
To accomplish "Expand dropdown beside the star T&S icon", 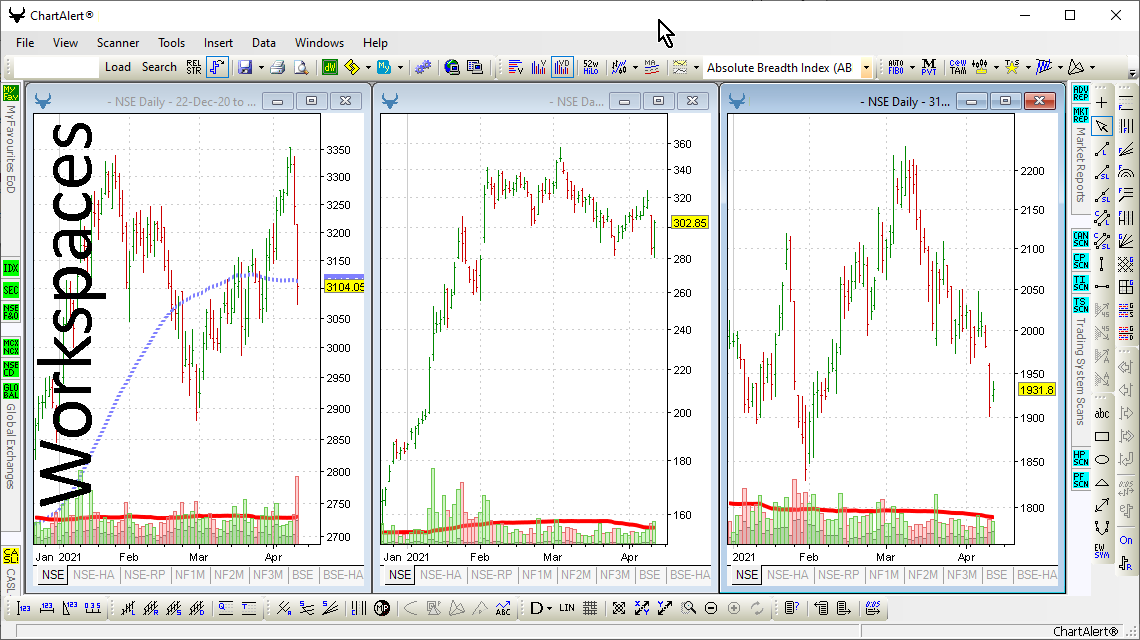I will [x=1028, y=68].
